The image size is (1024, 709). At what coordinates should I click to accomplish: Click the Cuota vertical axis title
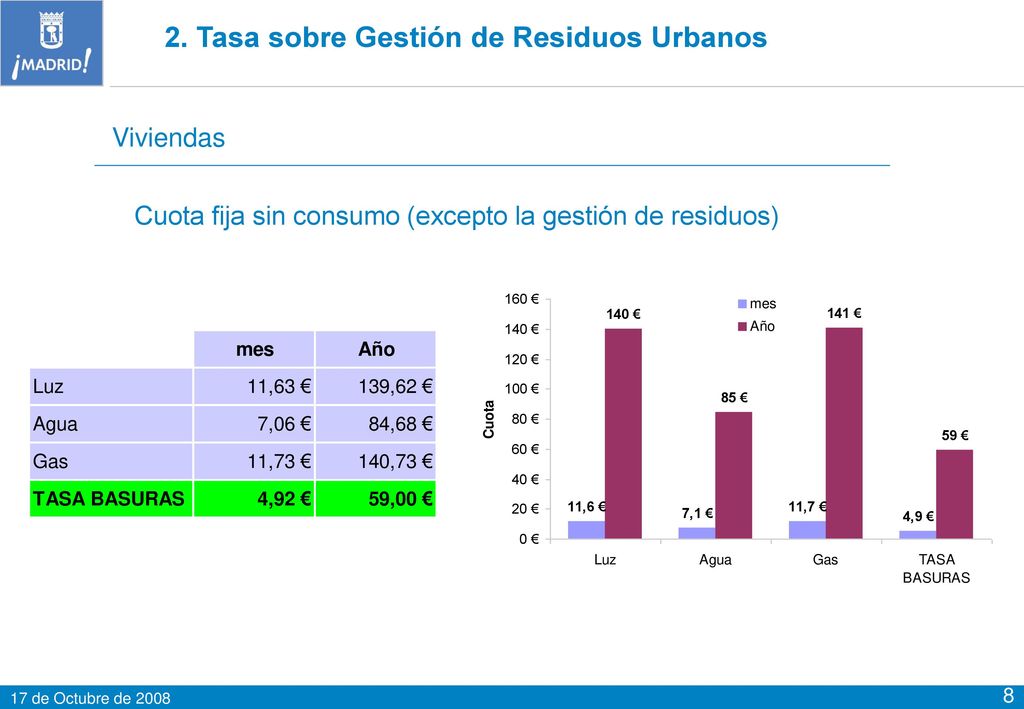pos(488,419)
